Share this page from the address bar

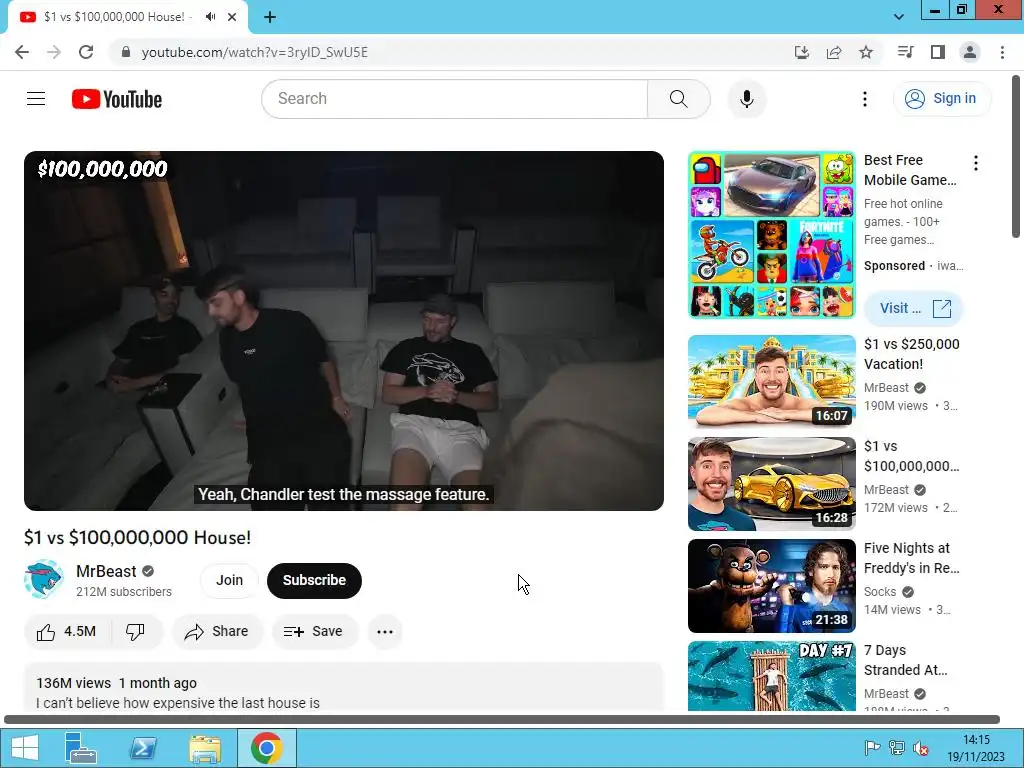pyautogui.click(x=834, y=52)
